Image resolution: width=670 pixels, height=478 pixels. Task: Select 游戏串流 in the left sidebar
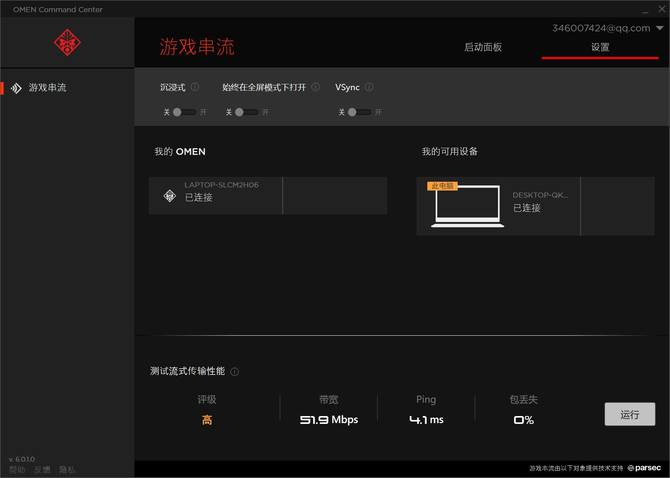[x=47, y=88]
